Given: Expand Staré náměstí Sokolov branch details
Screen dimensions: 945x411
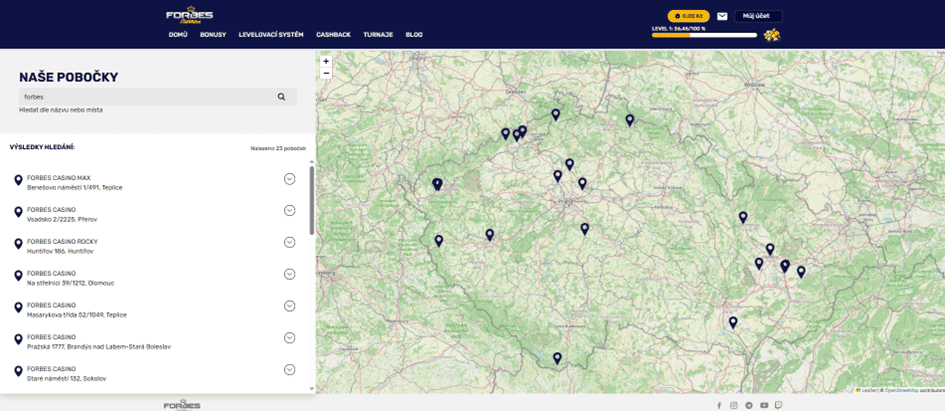Looking at the screenshot, I should [289, 370].
